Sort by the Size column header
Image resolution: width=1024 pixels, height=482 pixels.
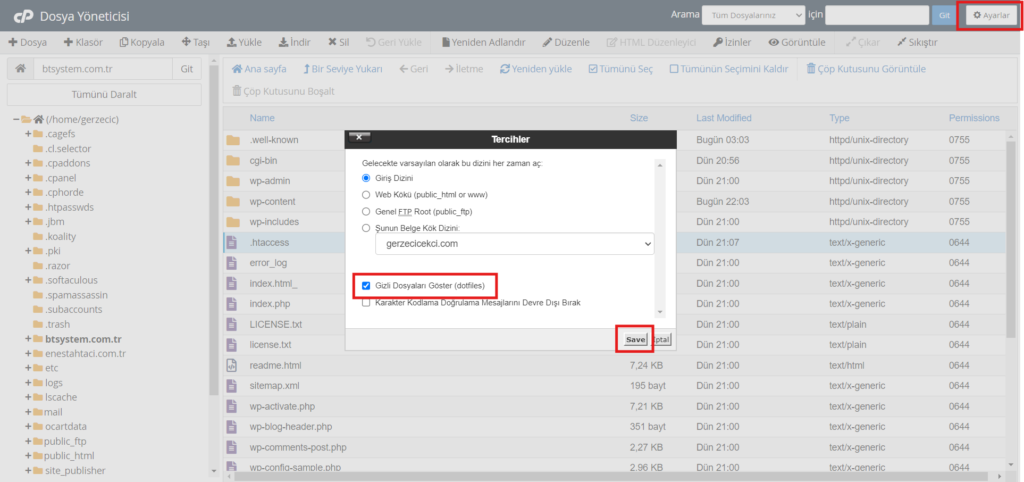pyautogui.click(x=639, y=118)
